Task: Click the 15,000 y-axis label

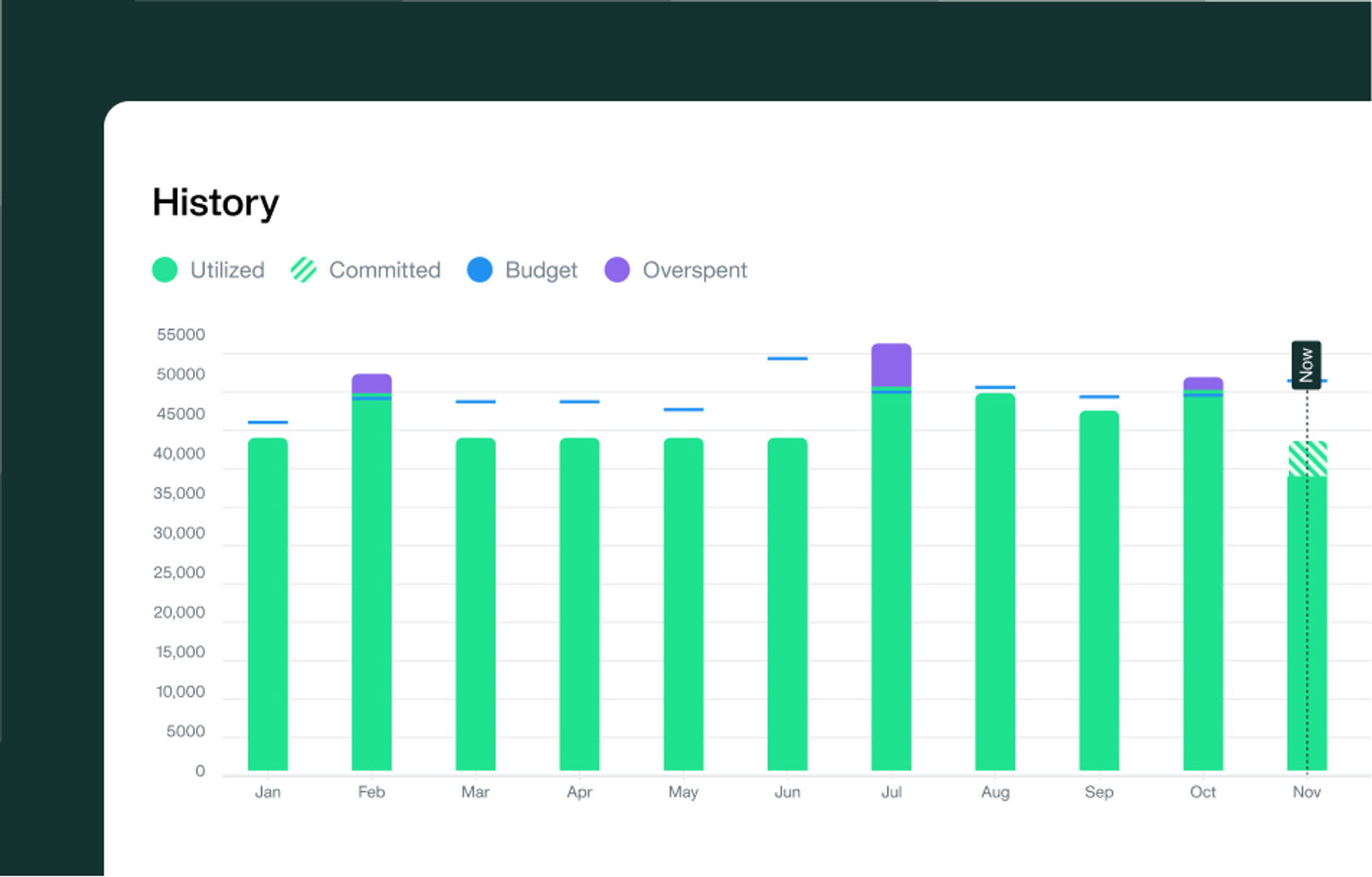Action: click(x=181, y=652)
